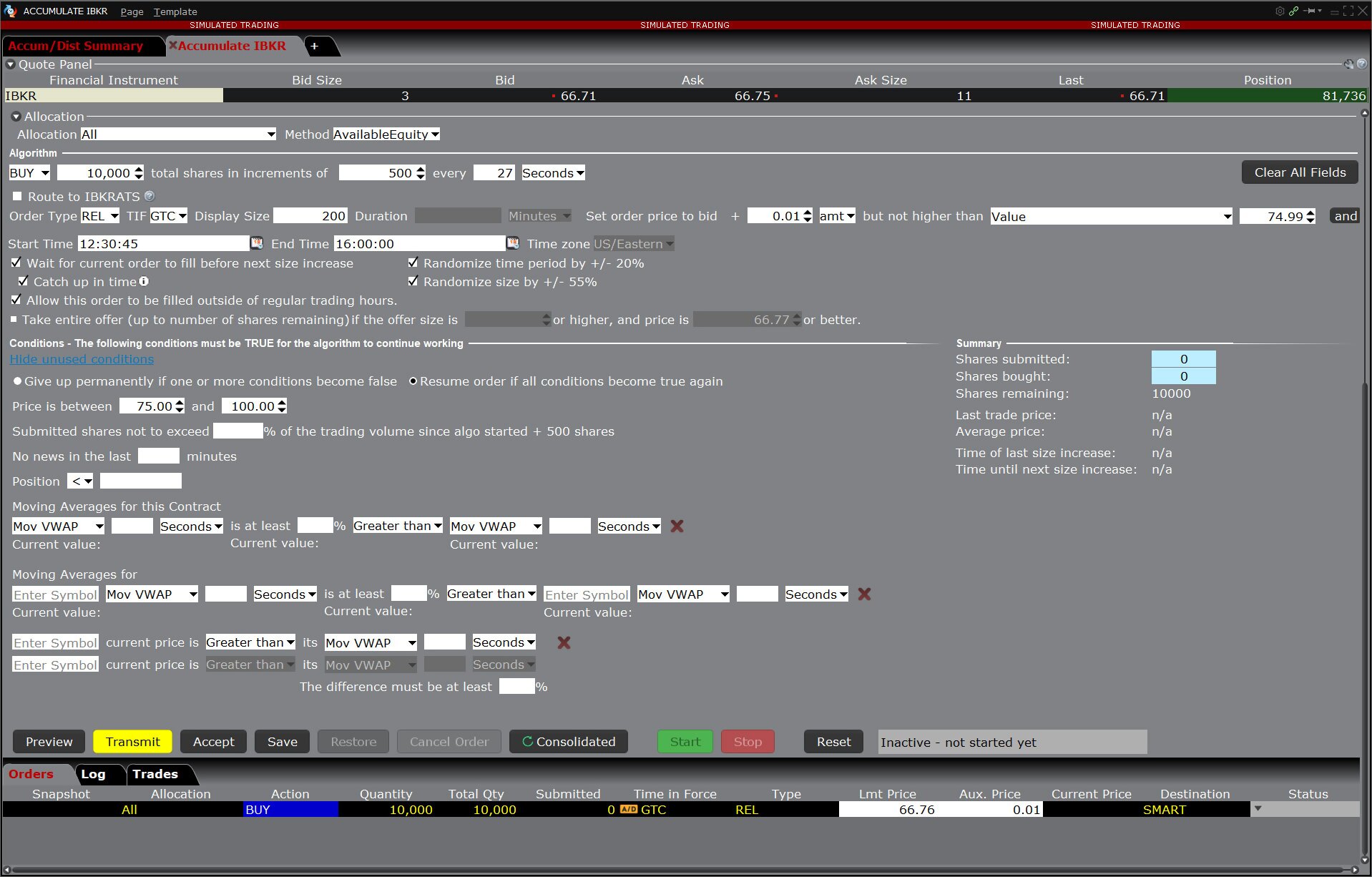Image resolution: width=1372 pixels, height=877 pixels.
Task: Select Give up permanently radio option
Action: coord(17,381)
